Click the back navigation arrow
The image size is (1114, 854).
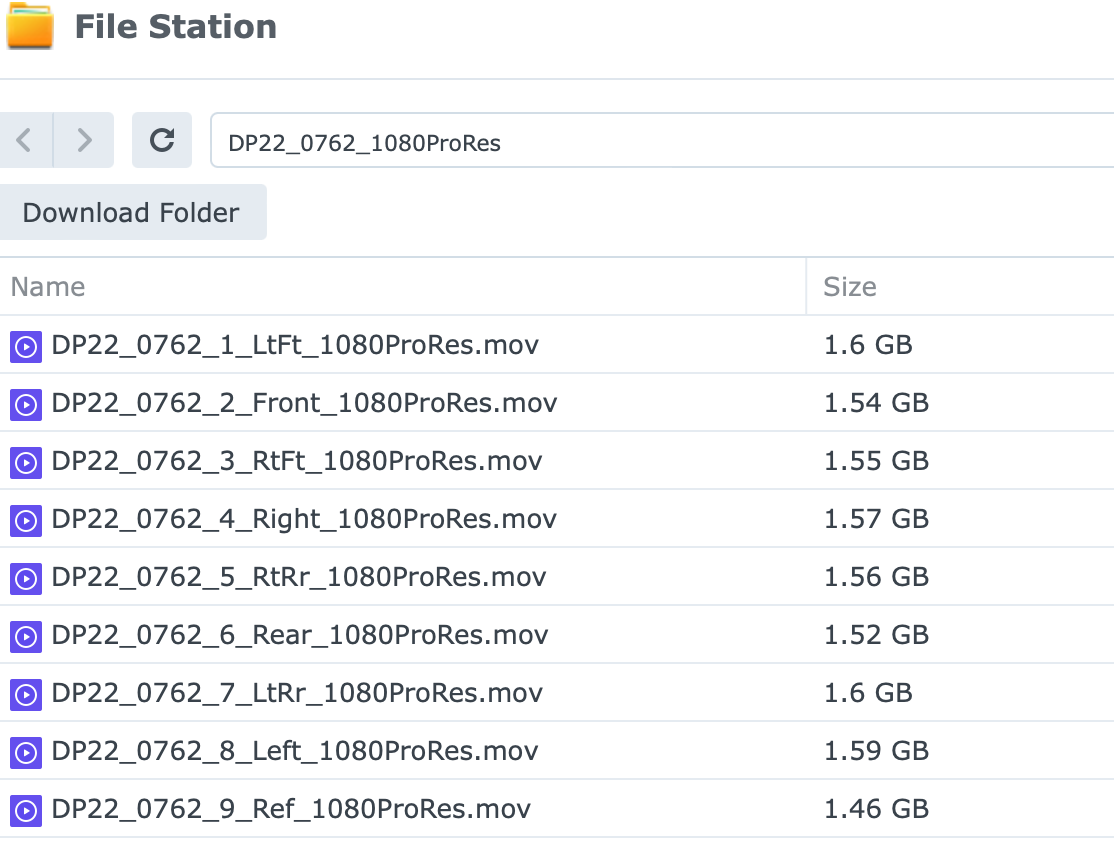[x=25, y=140]
